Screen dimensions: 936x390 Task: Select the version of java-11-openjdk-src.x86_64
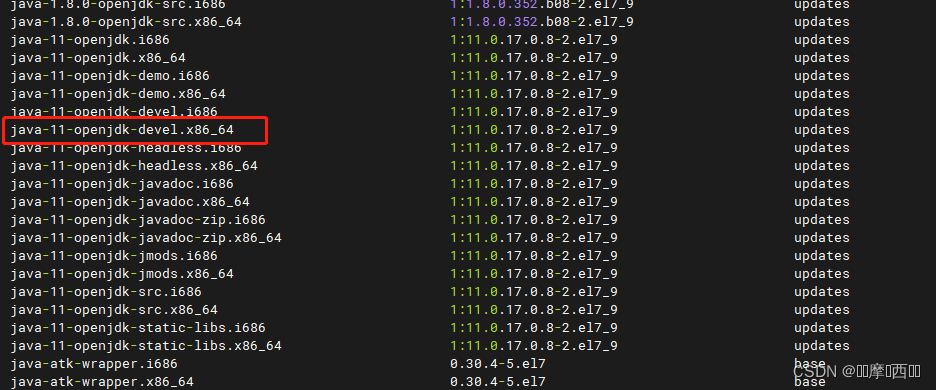point(534,310)
